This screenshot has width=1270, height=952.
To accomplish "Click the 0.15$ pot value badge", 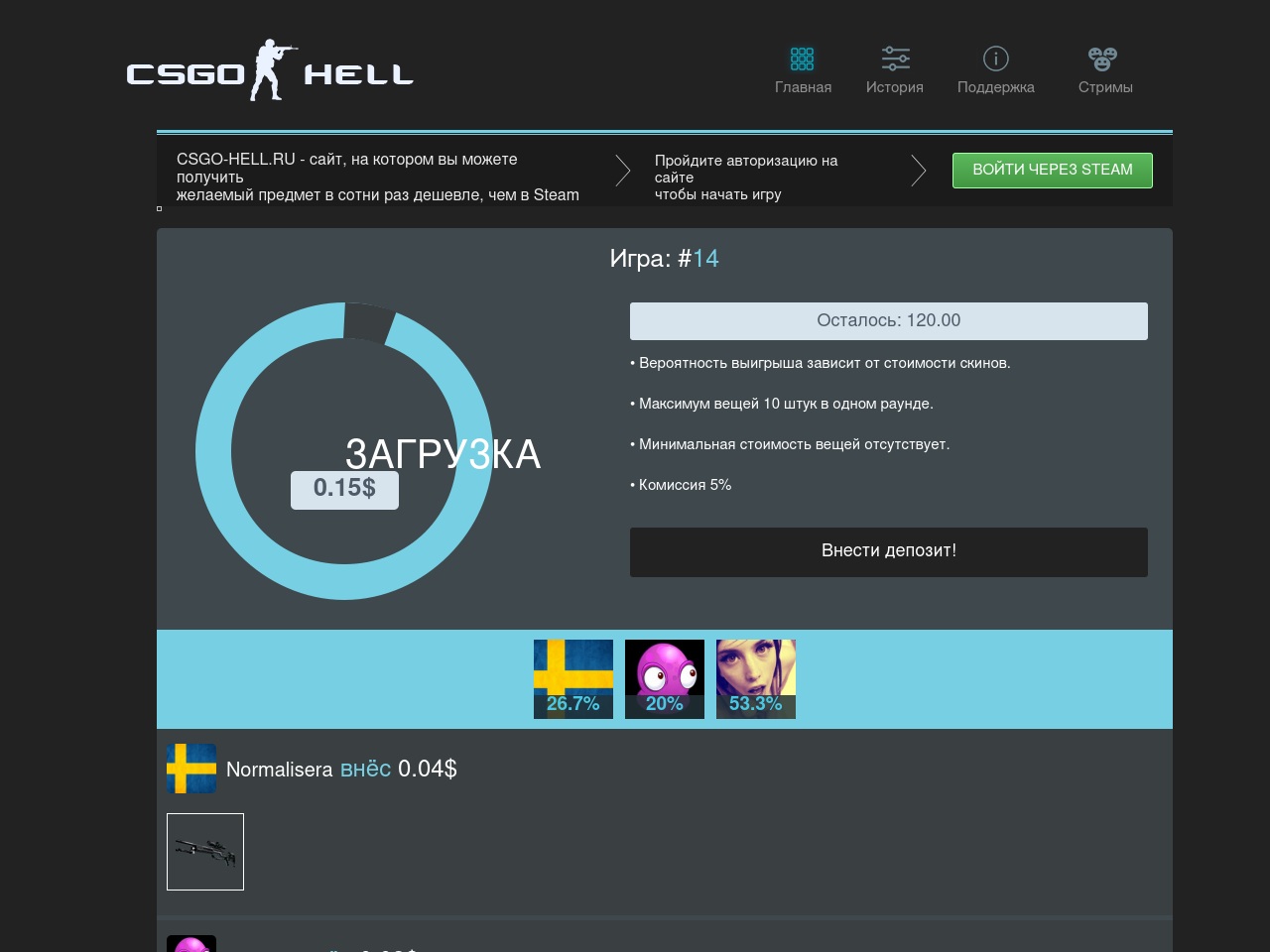I will pos(344,489).
